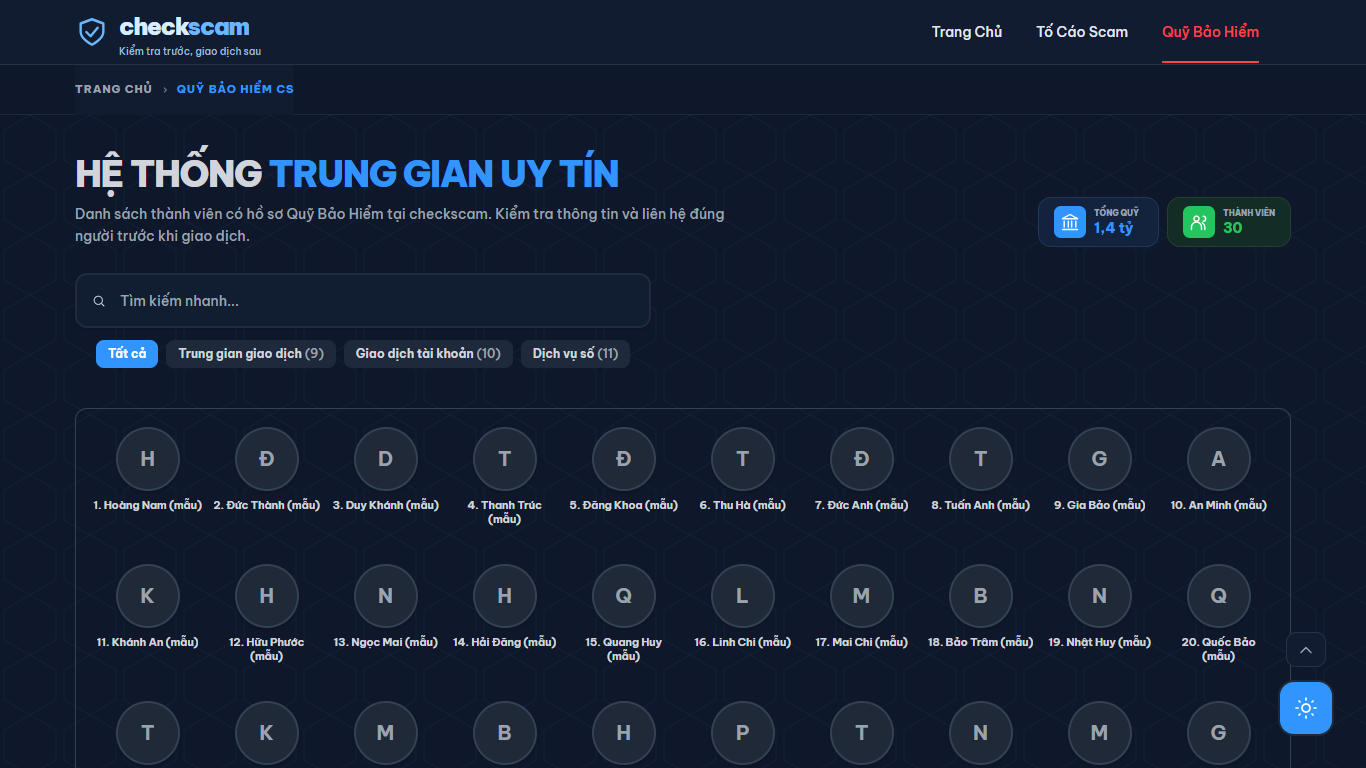Click name text '16. Linh Chi (mẫu)'
The image size is (1366, 768).
[x=742, y=642]
